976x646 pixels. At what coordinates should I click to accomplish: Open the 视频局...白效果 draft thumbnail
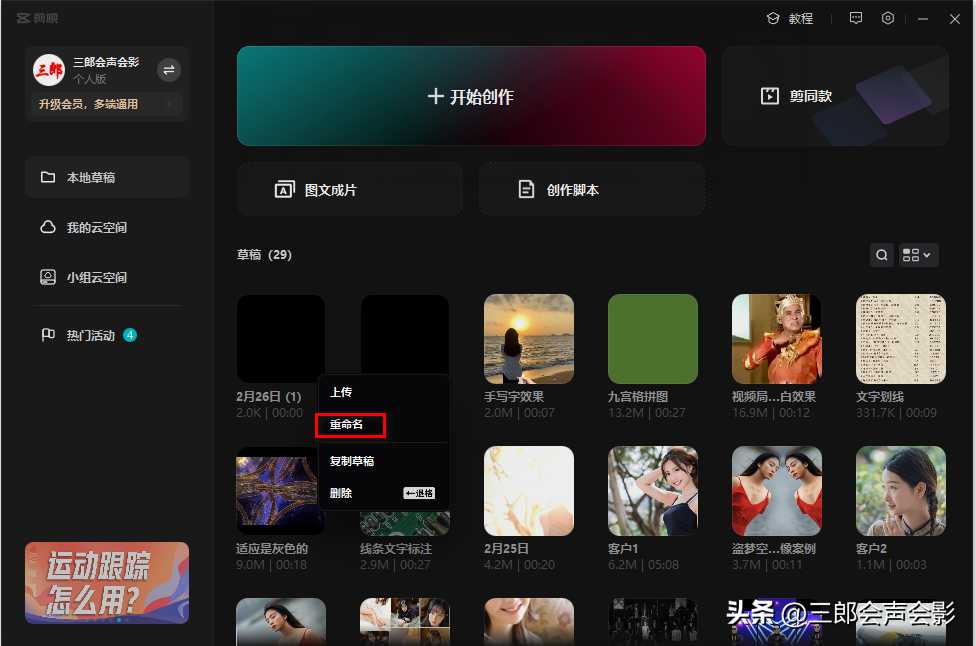click(x=776, y=339)
